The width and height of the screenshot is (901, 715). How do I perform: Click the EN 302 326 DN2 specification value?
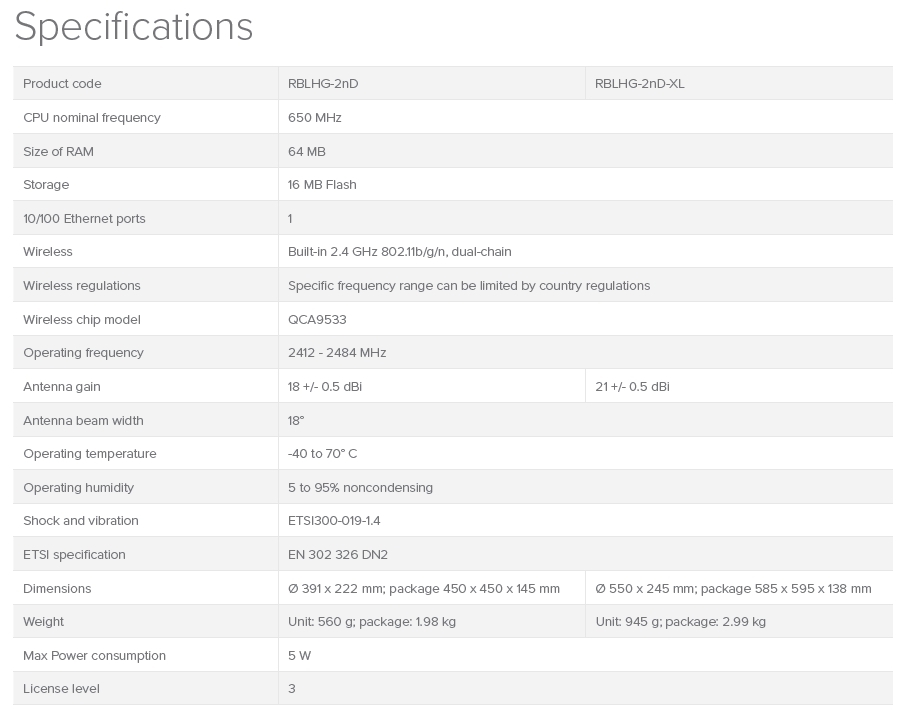pos(338,555)
